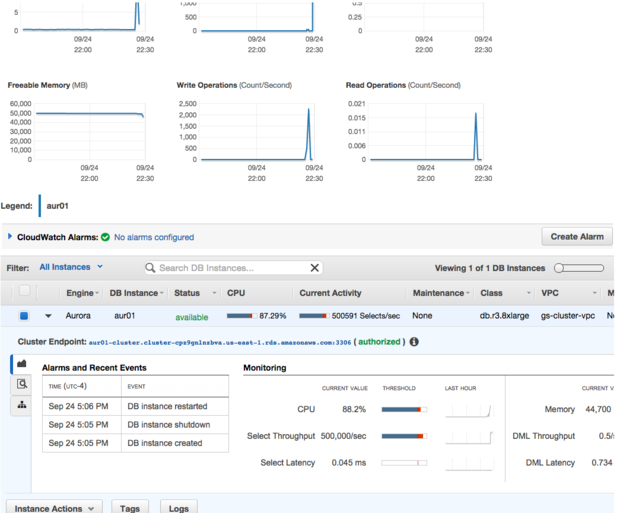
Task: Click the green CloudWatch status check icon
Action: coord(105,237)
